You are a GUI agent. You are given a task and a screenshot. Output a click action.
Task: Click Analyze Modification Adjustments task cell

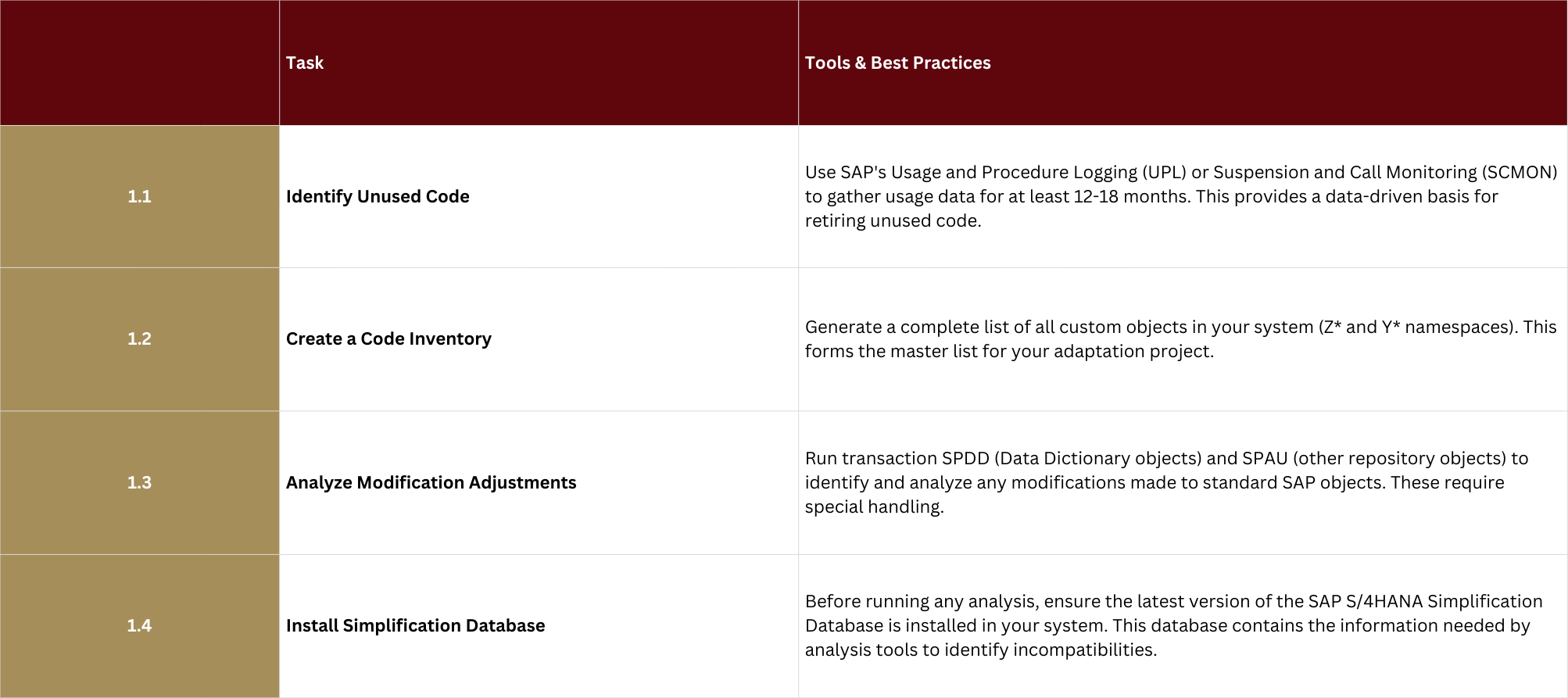pos(431,483)
